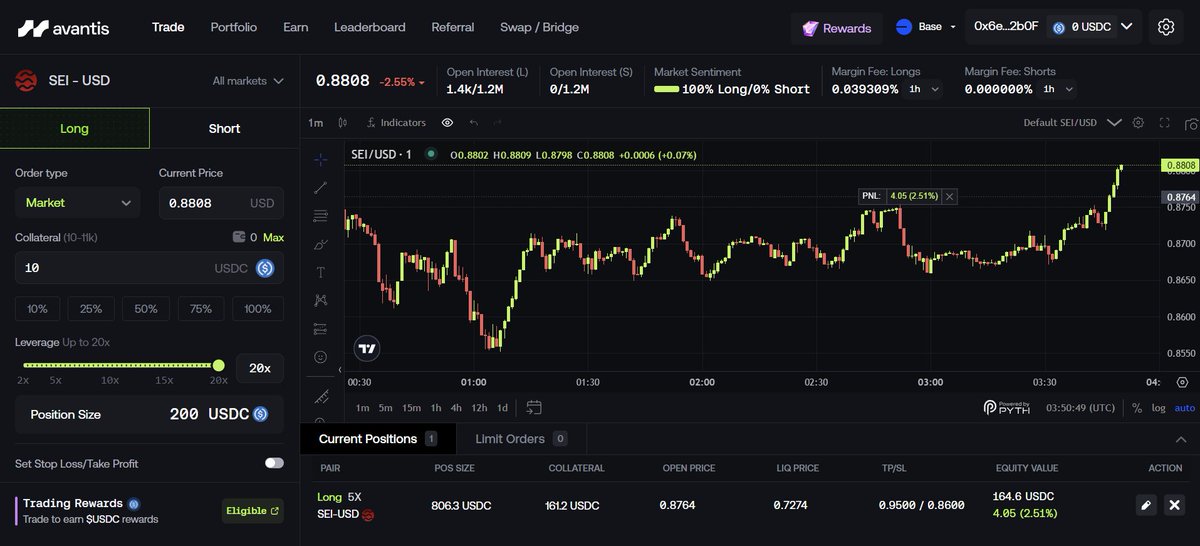Edit the SEI-USD position with pencil icon
1200x546 pixels.
(x=1146, y=505)
